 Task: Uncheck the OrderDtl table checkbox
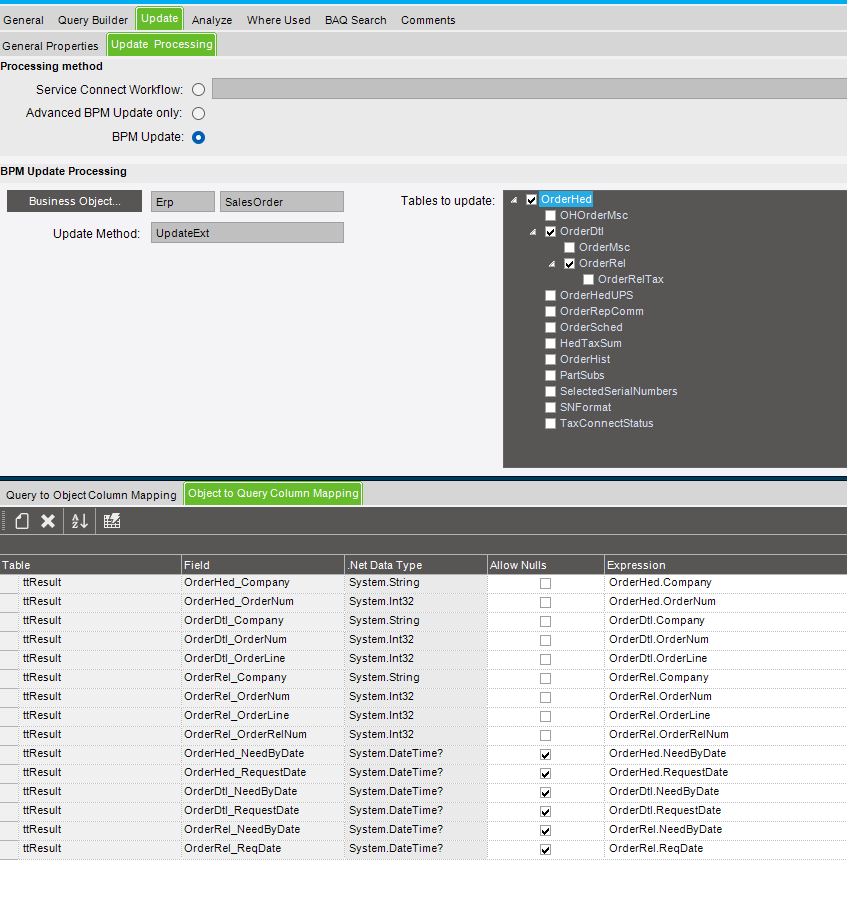click(551, 232)
